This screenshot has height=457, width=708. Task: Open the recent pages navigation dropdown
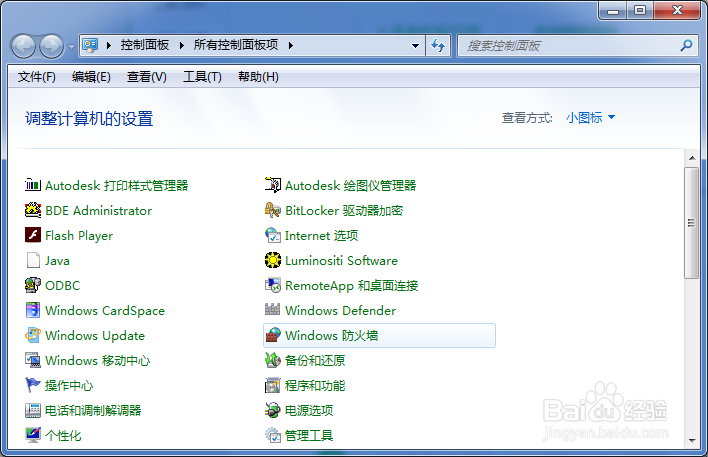[x=71, y=47]
